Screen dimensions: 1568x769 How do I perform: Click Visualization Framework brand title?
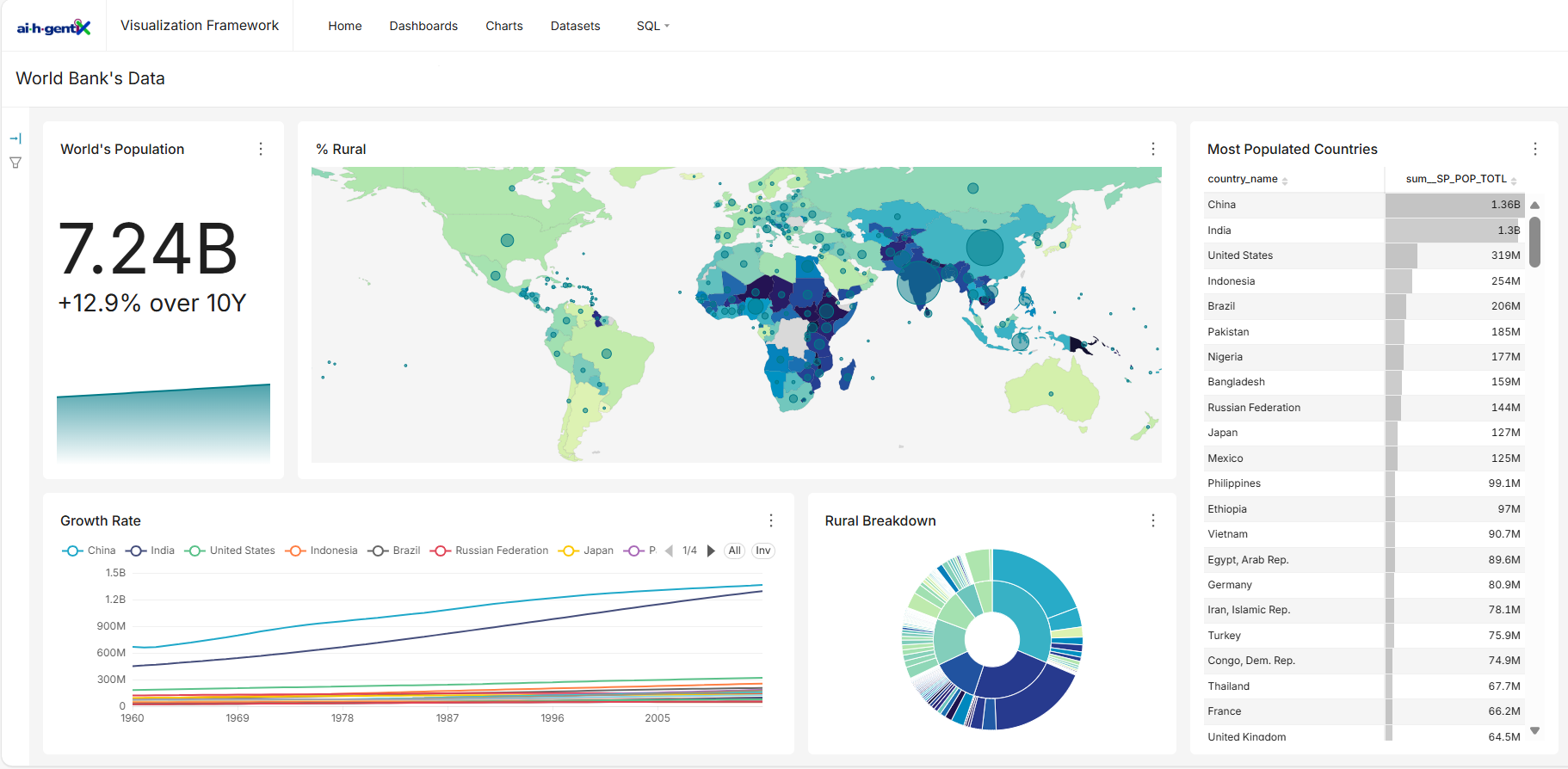(200, 26)
